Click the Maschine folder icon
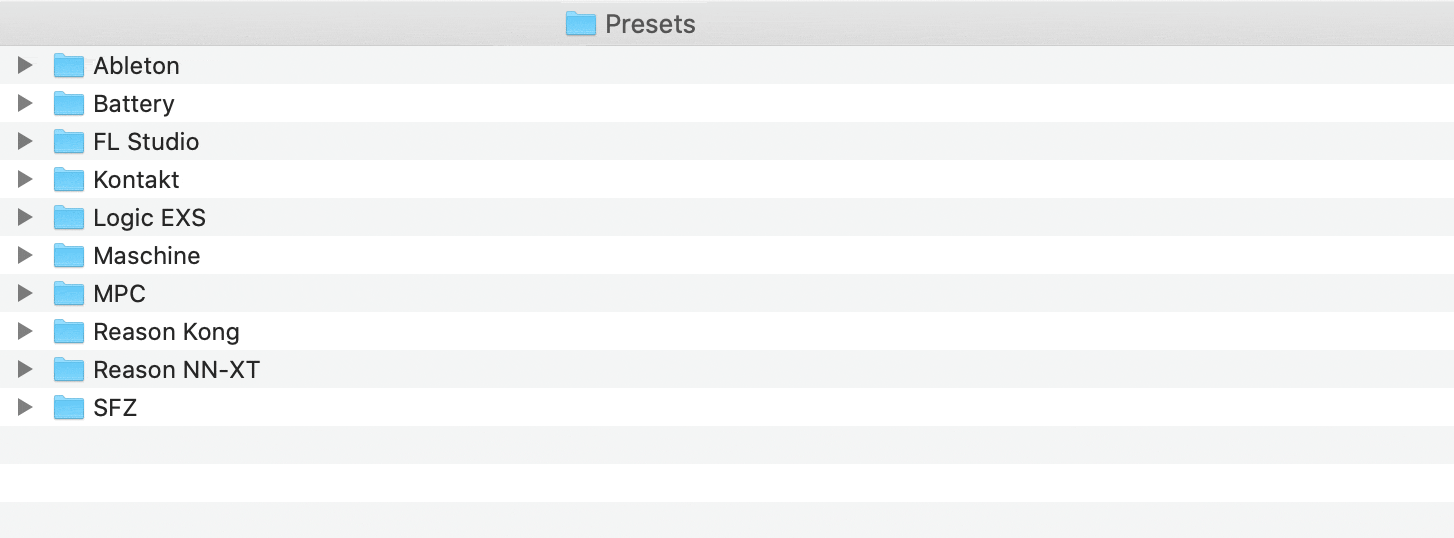 [68, 256]
